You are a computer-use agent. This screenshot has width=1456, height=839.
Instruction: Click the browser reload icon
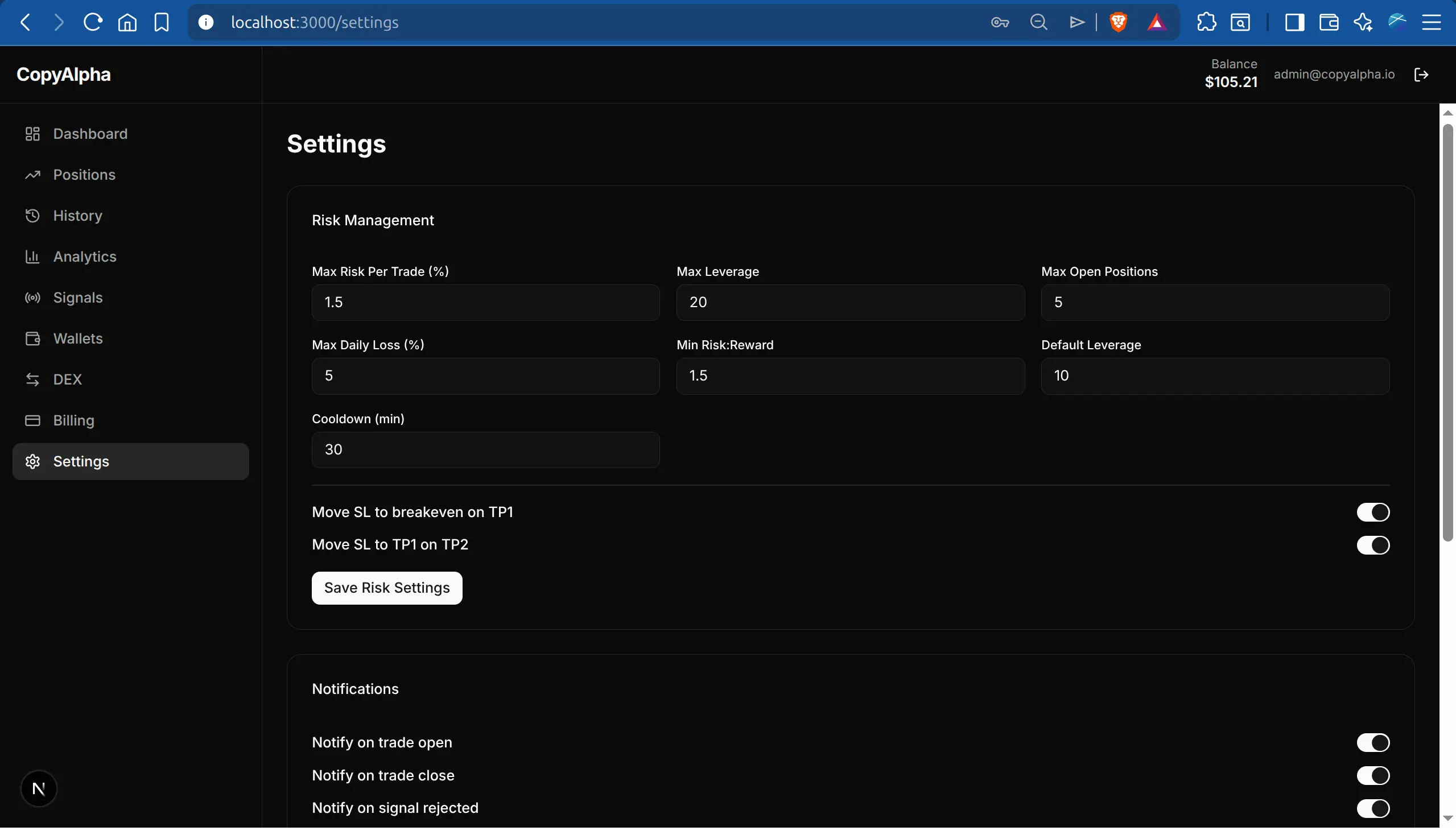point(93,23)
